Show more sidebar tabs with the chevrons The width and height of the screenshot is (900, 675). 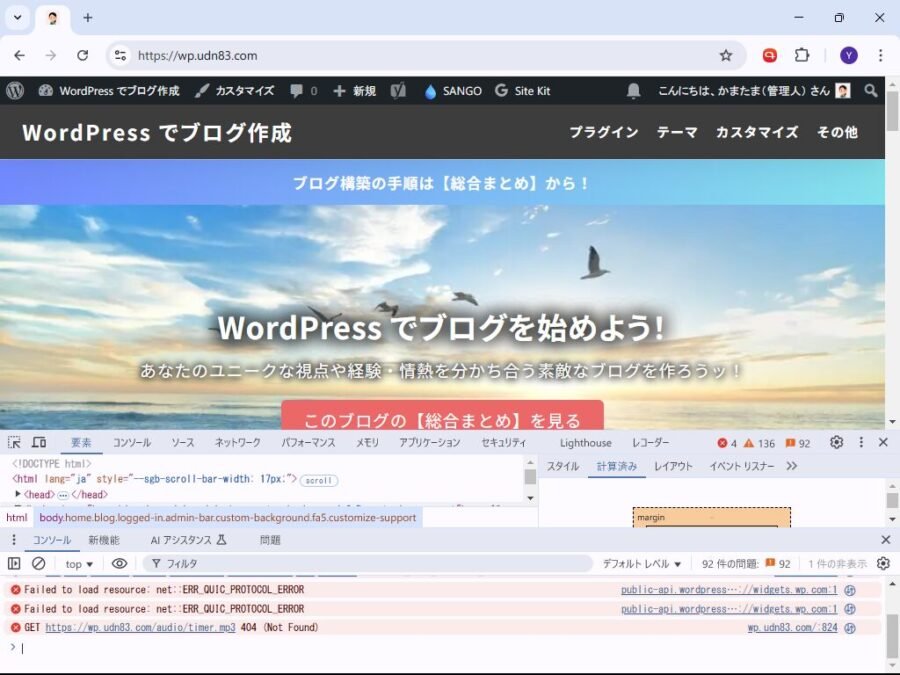pos(792,466)
